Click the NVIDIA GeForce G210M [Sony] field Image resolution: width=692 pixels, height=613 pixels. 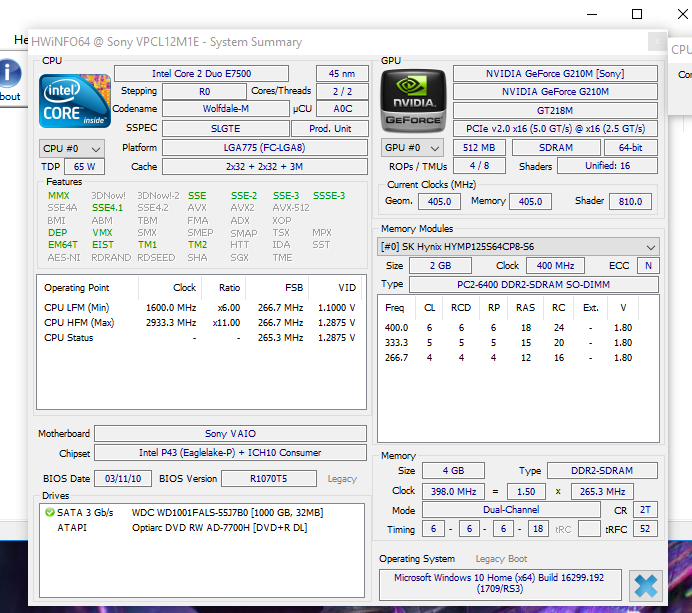(555, 74)
